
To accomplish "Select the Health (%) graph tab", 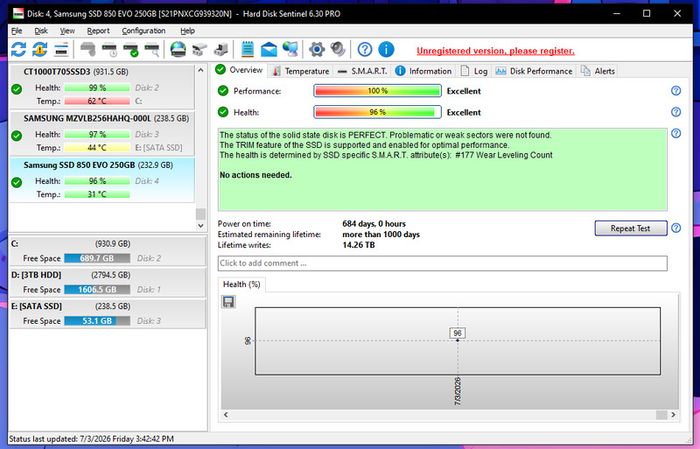I will [242, 284].
